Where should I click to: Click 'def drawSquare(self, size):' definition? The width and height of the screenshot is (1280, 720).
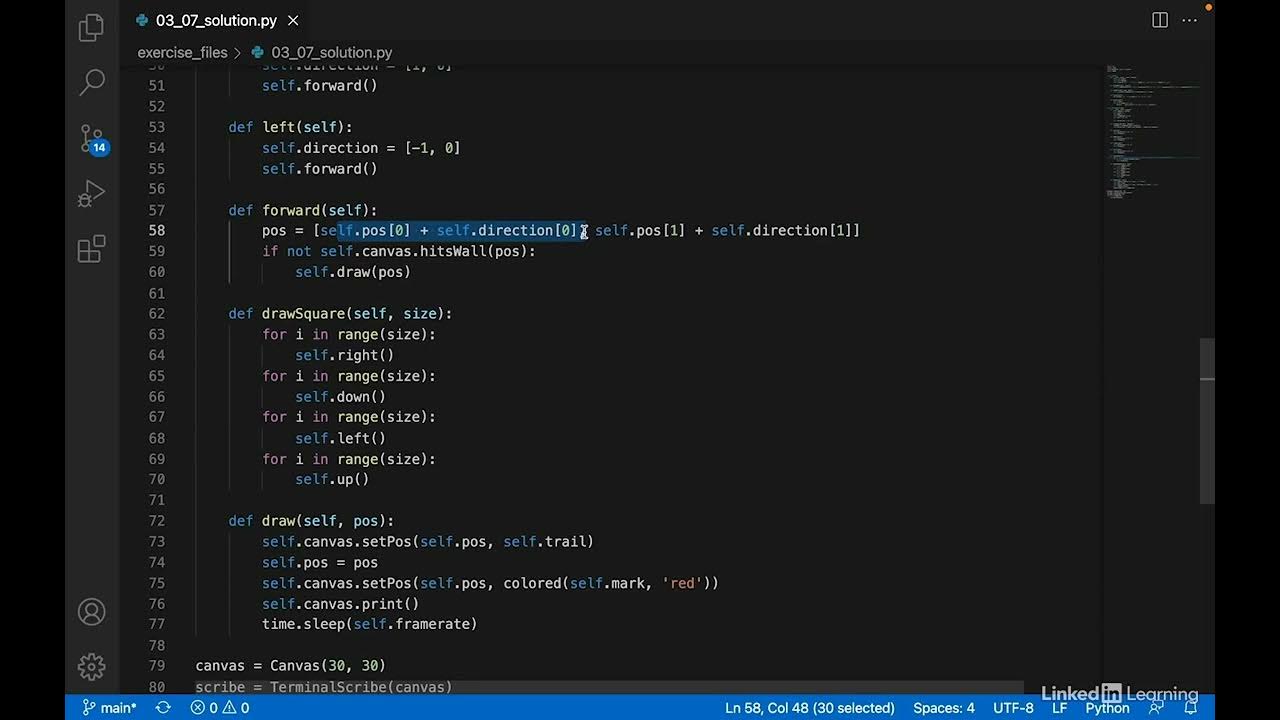[x=340, y=313]
